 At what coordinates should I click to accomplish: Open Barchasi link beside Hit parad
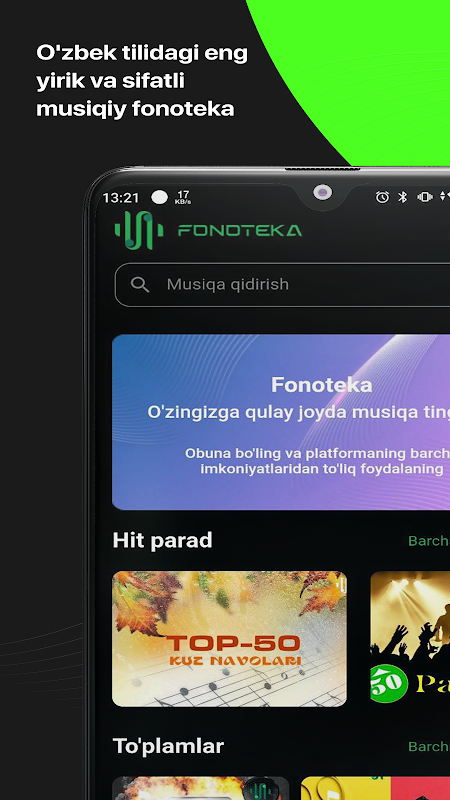tap(429, 541)
